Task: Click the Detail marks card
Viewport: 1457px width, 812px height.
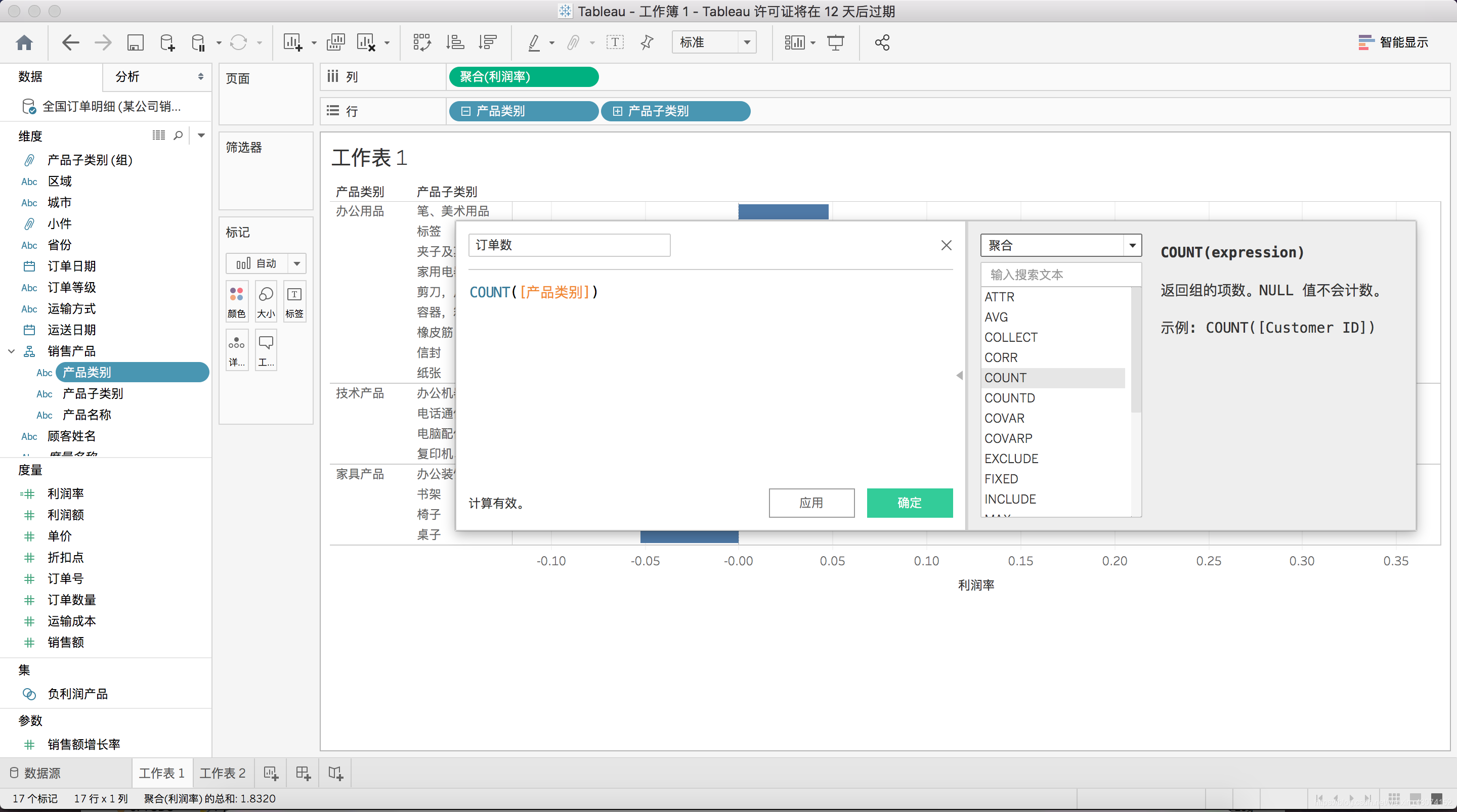Action: pyautogui.click(x=236, y=350)
